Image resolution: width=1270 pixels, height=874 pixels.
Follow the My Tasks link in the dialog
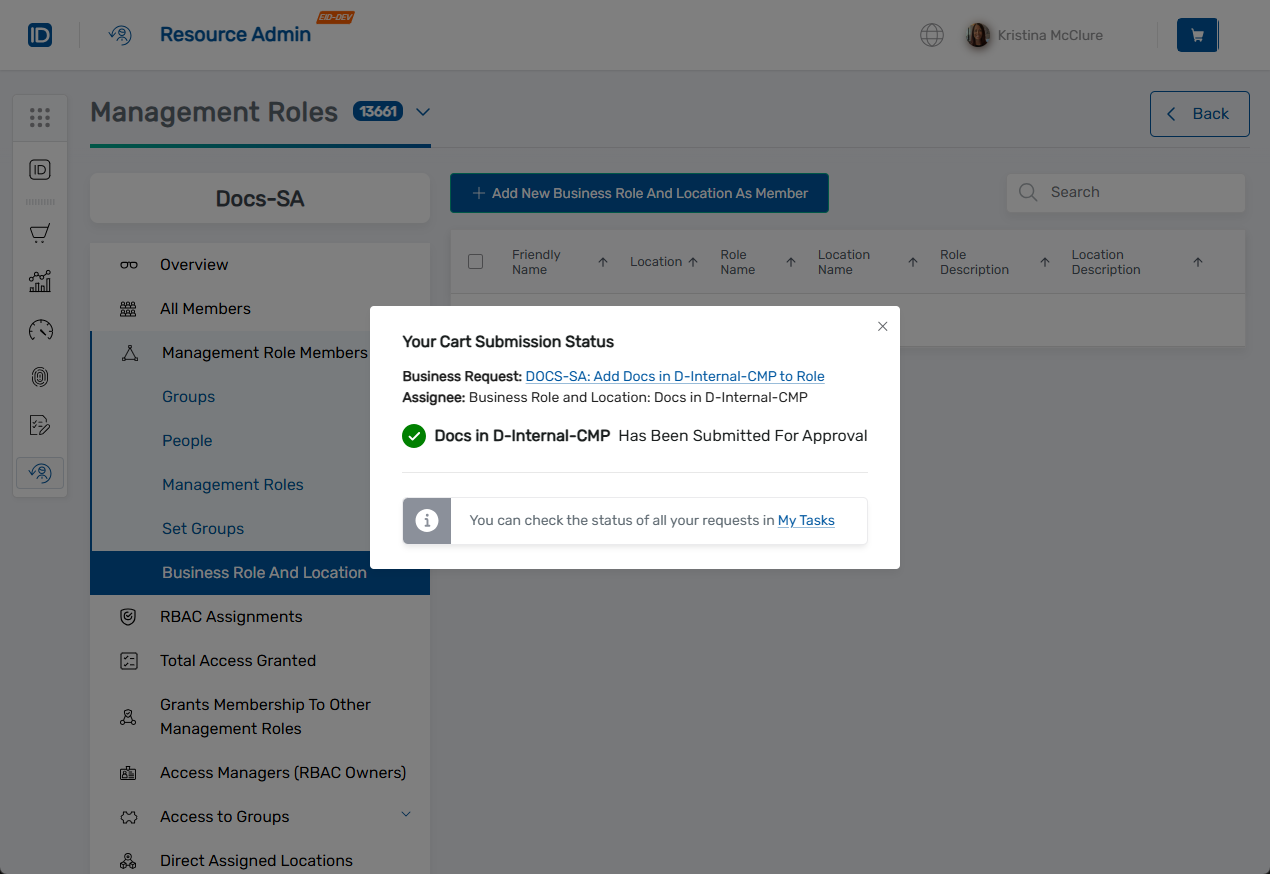[x=806, y=520]
